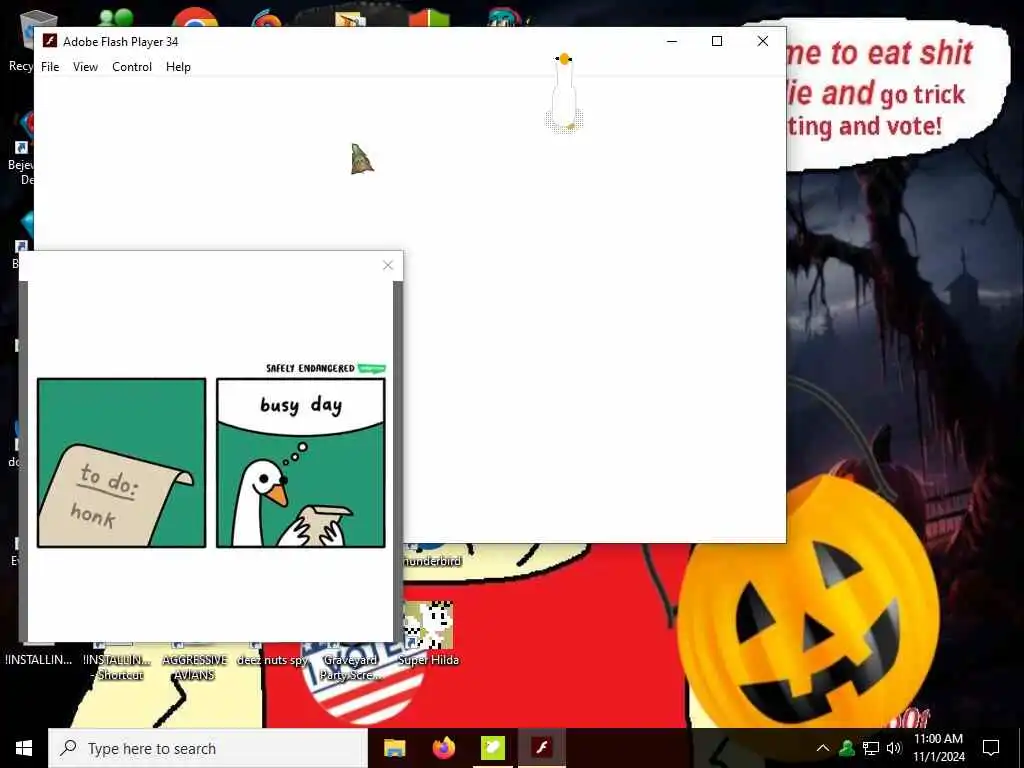The width and height of the screenshot is (1024, 768).
Task: Select the Graveyard Party Scre... desktop label
Action: (x=350, y=667)
